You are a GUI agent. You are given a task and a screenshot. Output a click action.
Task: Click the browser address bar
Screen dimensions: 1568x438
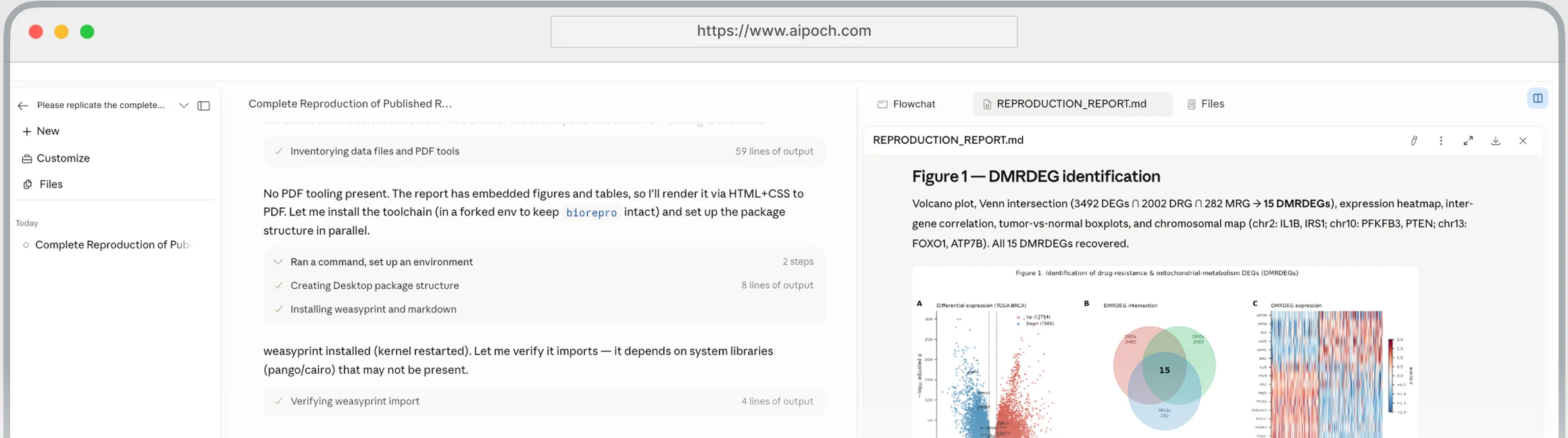point(784,32)
